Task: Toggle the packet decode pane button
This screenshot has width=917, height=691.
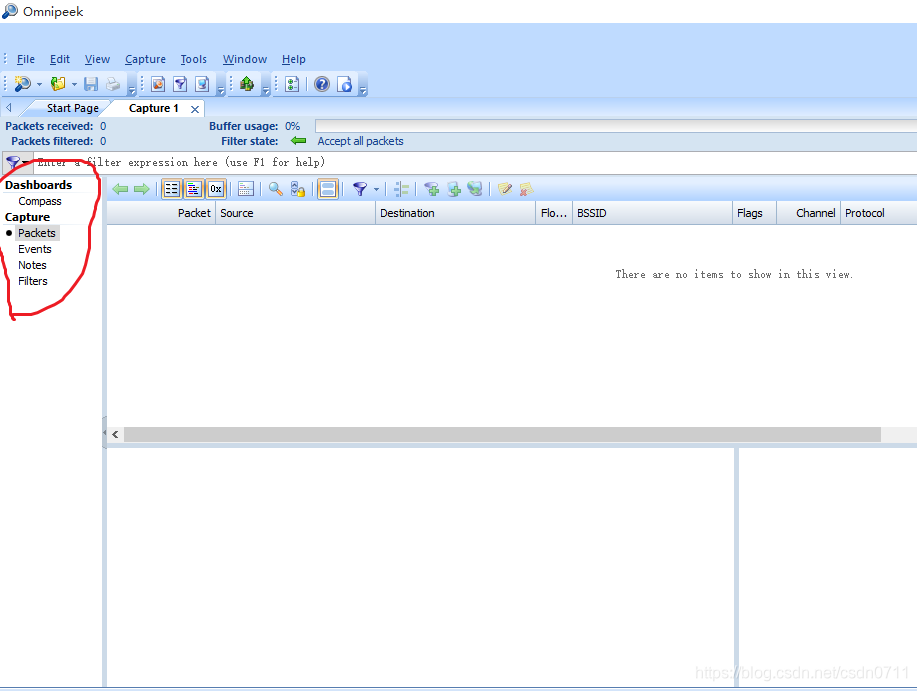Action: (194, 189)
